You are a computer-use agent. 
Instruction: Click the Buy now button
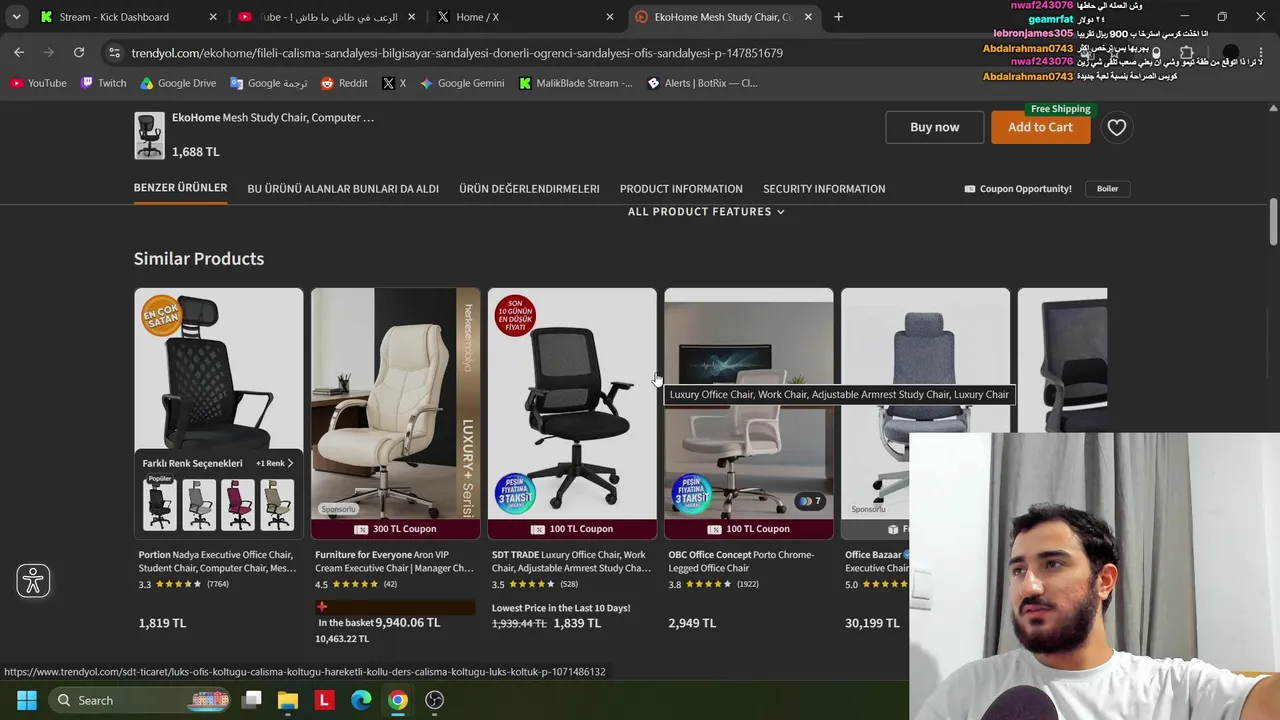935,127
